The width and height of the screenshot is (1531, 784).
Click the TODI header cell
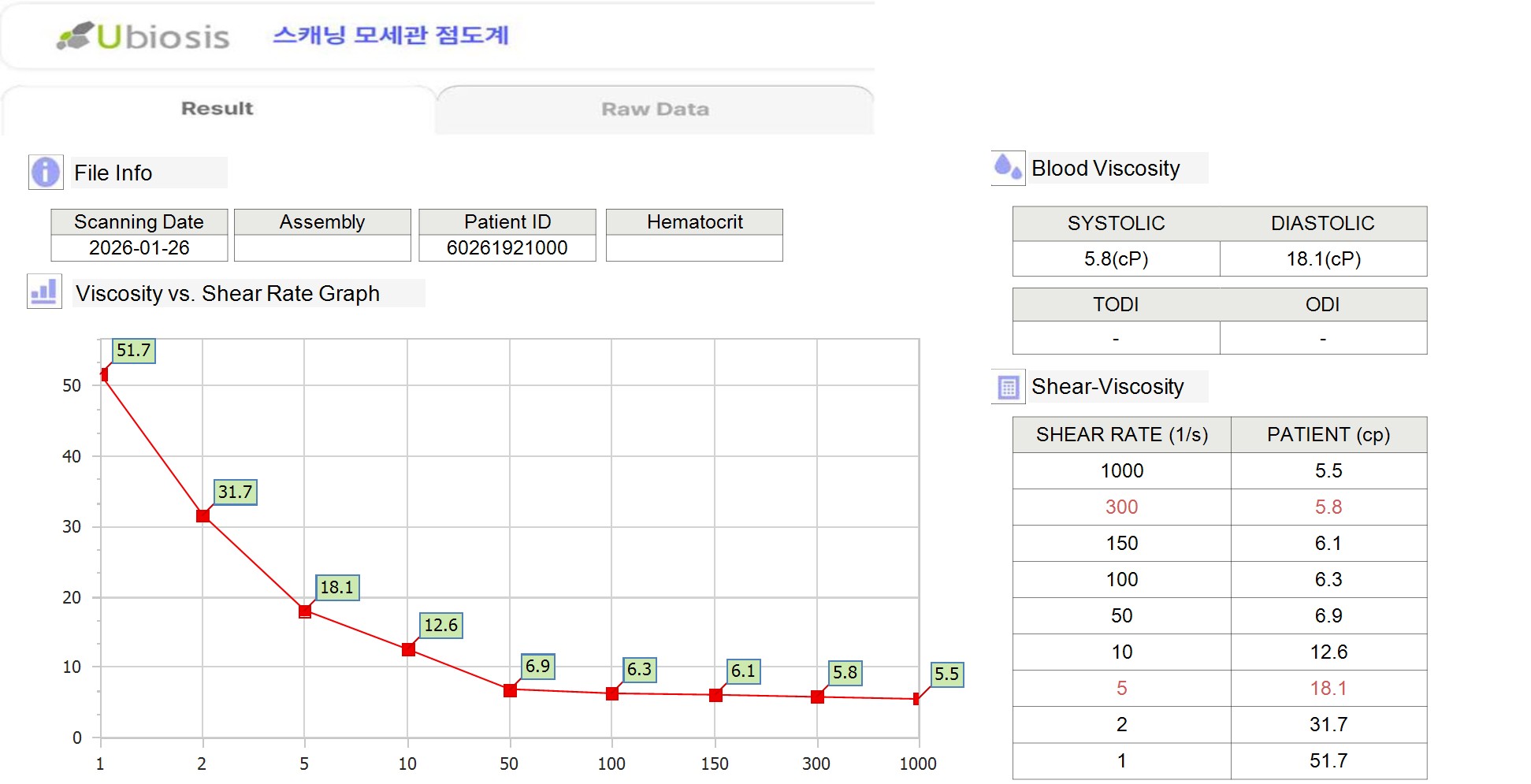tap(1116, 305)
